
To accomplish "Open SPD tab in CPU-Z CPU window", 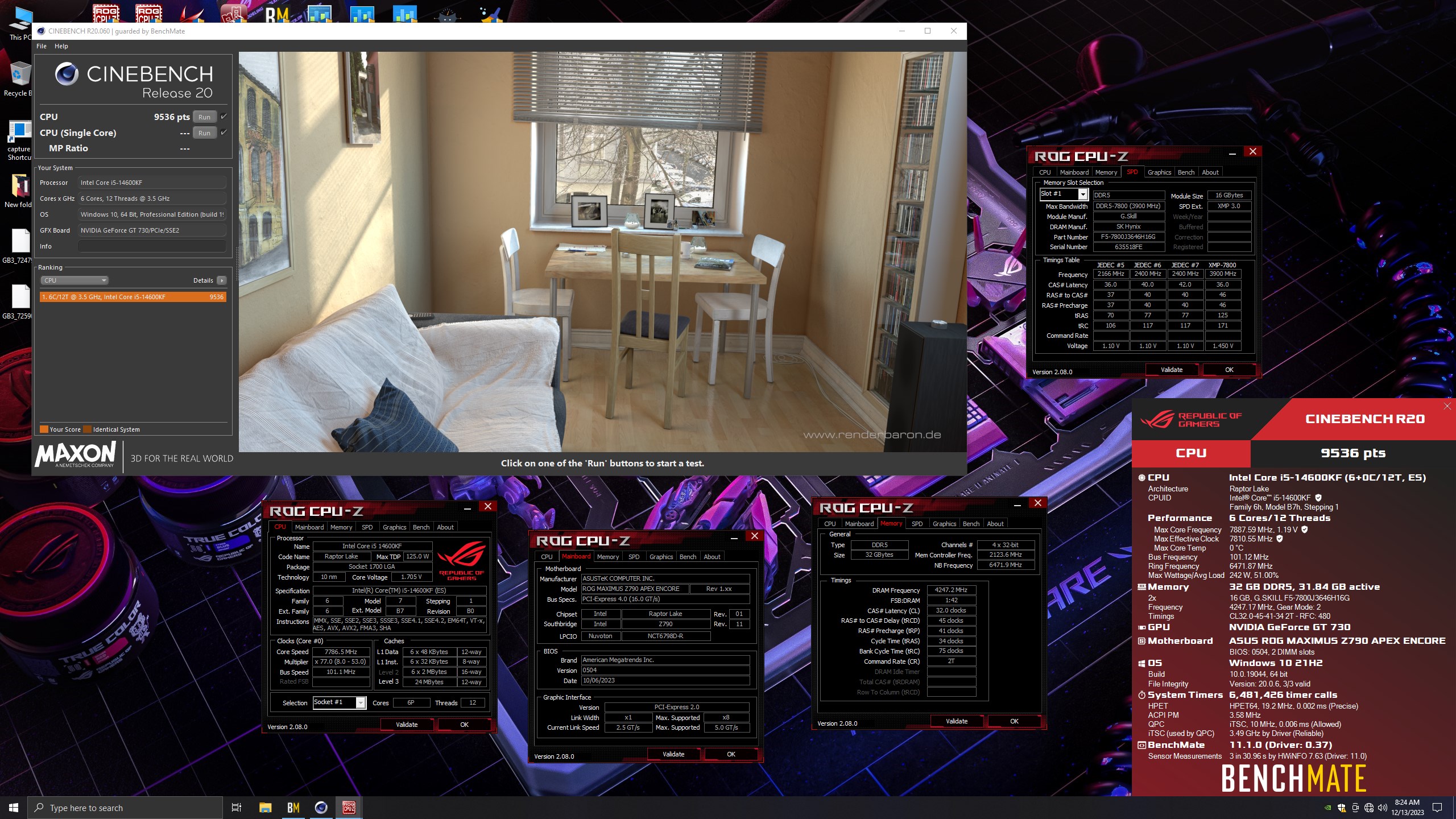I will pyautogui.click(x=367, y=527).
